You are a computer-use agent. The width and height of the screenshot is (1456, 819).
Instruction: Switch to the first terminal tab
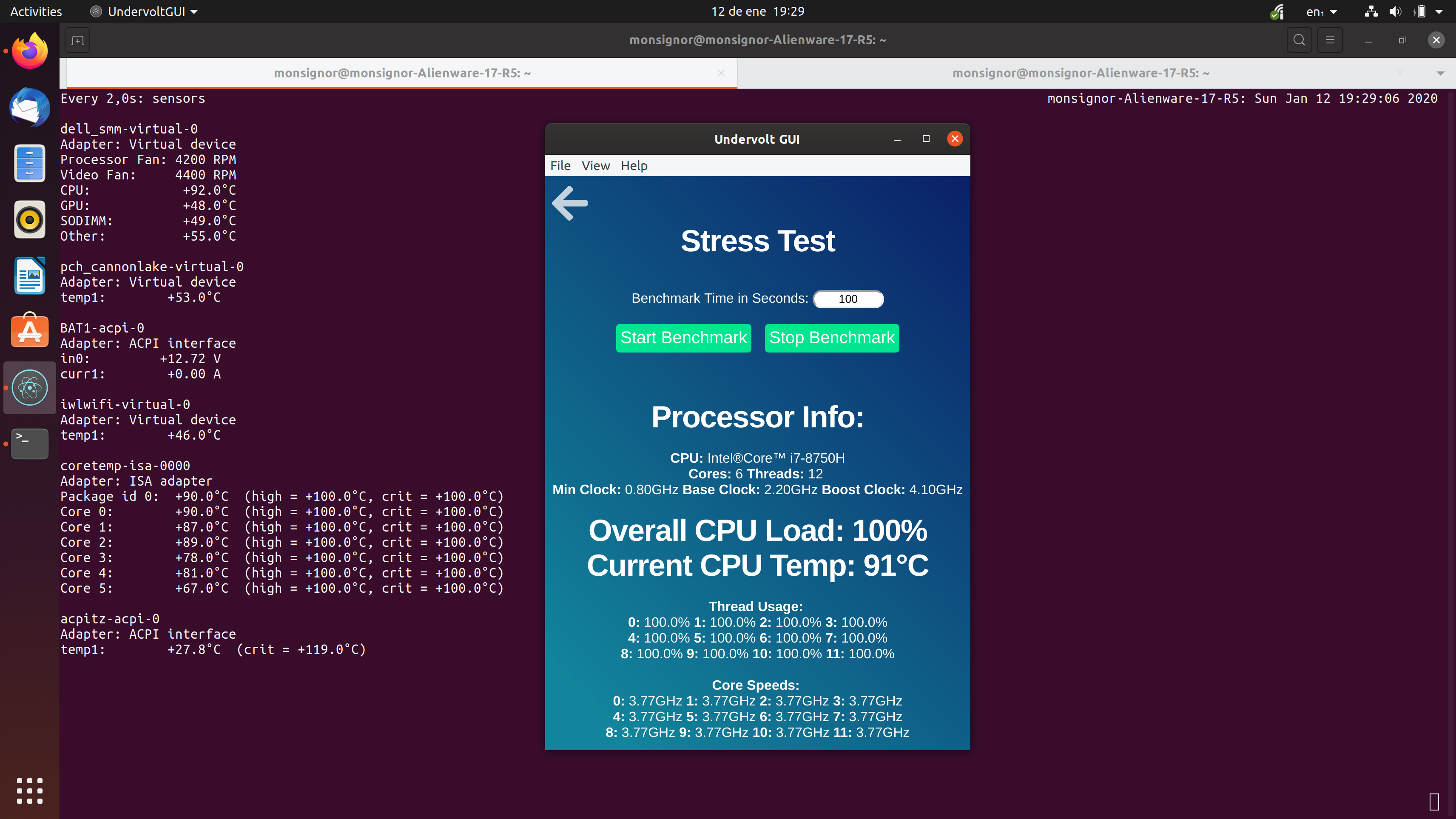click(402, 73)
